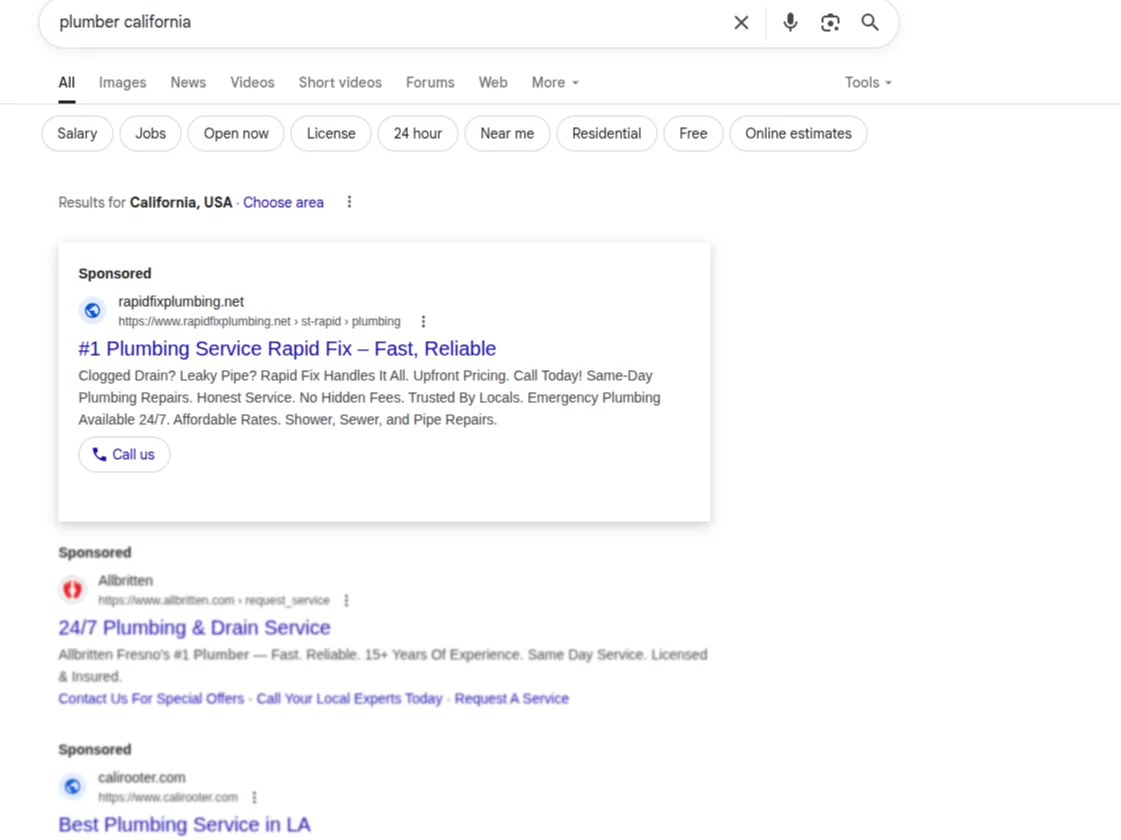Select the 24 hour chip

(418, 134)
